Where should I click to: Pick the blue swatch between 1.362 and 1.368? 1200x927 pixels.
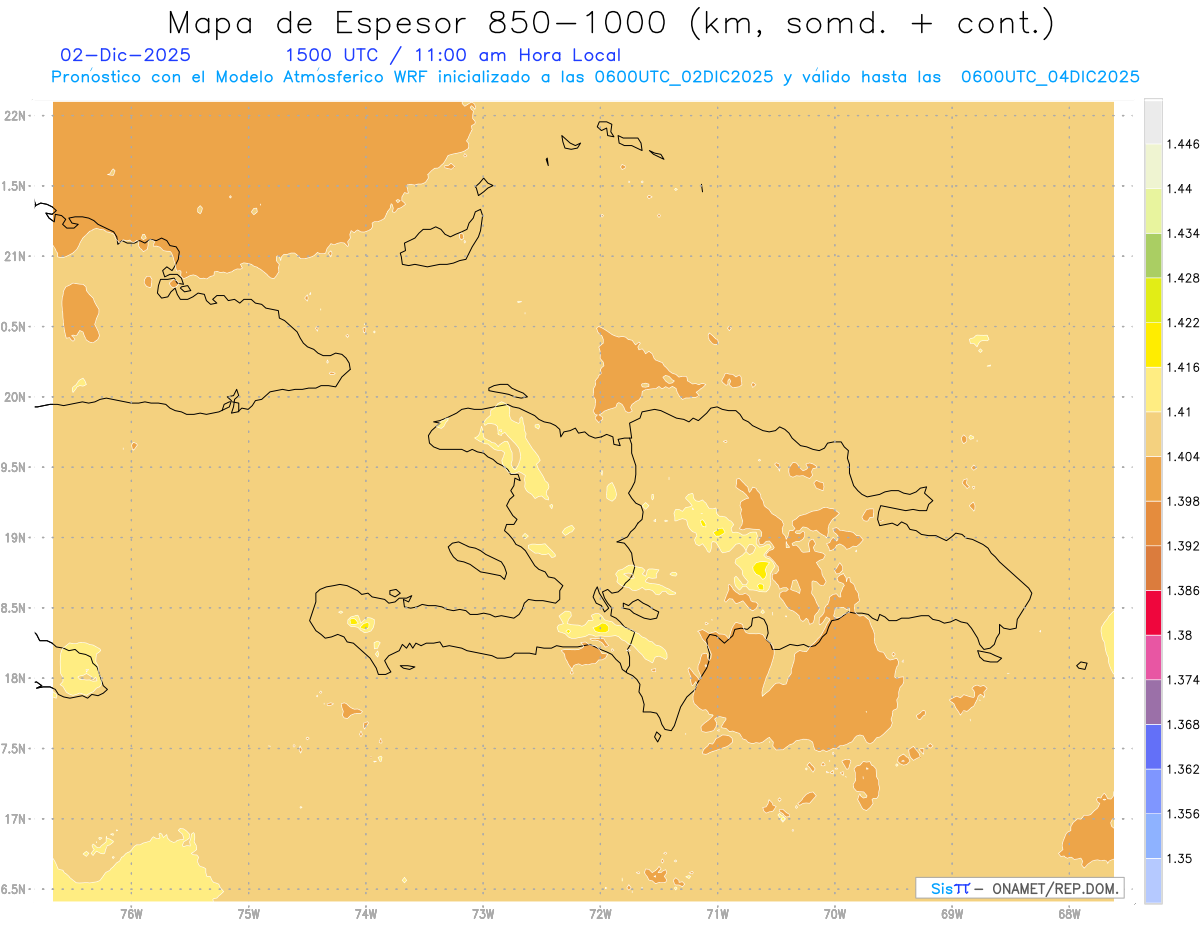pyautogui.click(x=1153, y=746)
